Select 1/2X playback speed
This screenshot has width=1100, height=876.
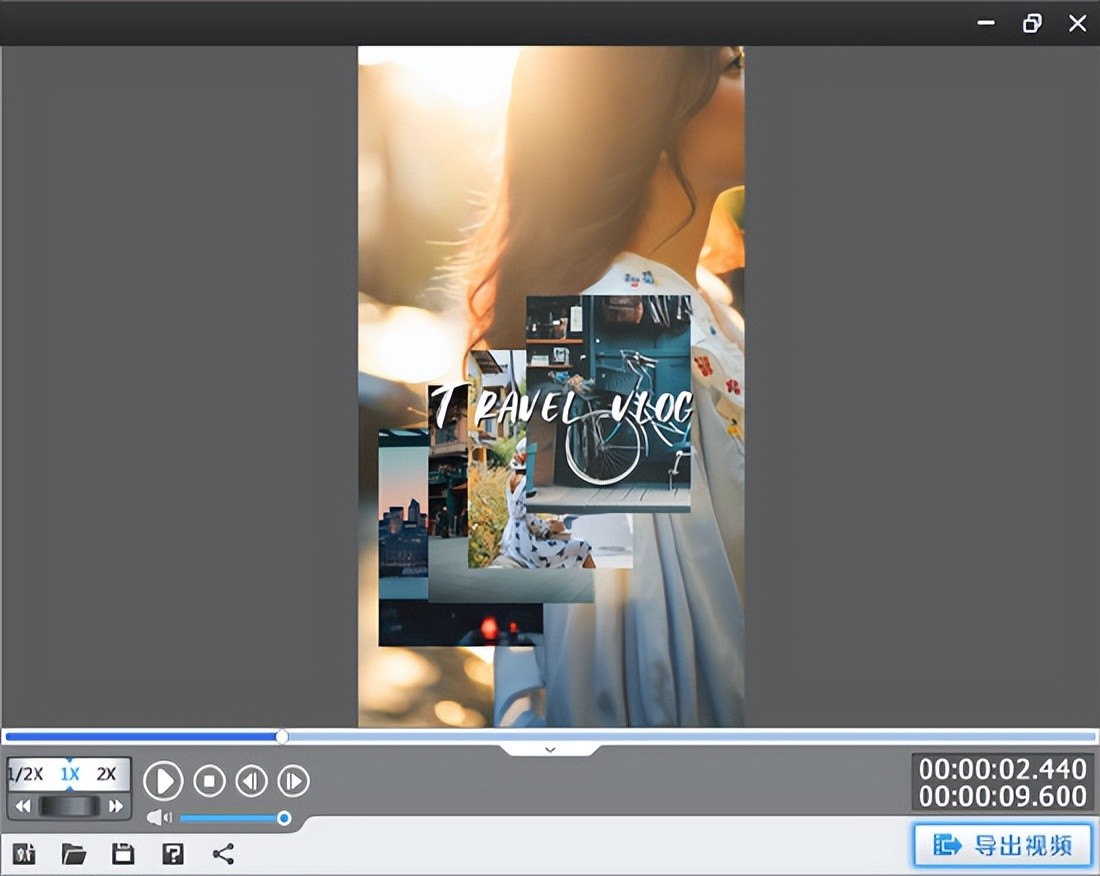(27, 774)
